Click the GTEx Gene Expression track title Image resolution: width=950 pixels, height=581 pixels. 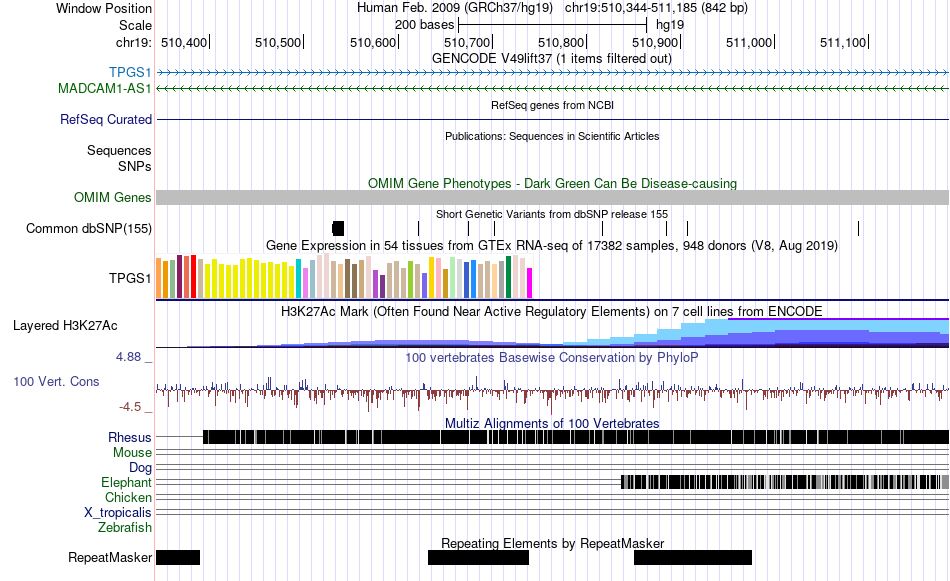pyautogui.click(x=552, y=245)
